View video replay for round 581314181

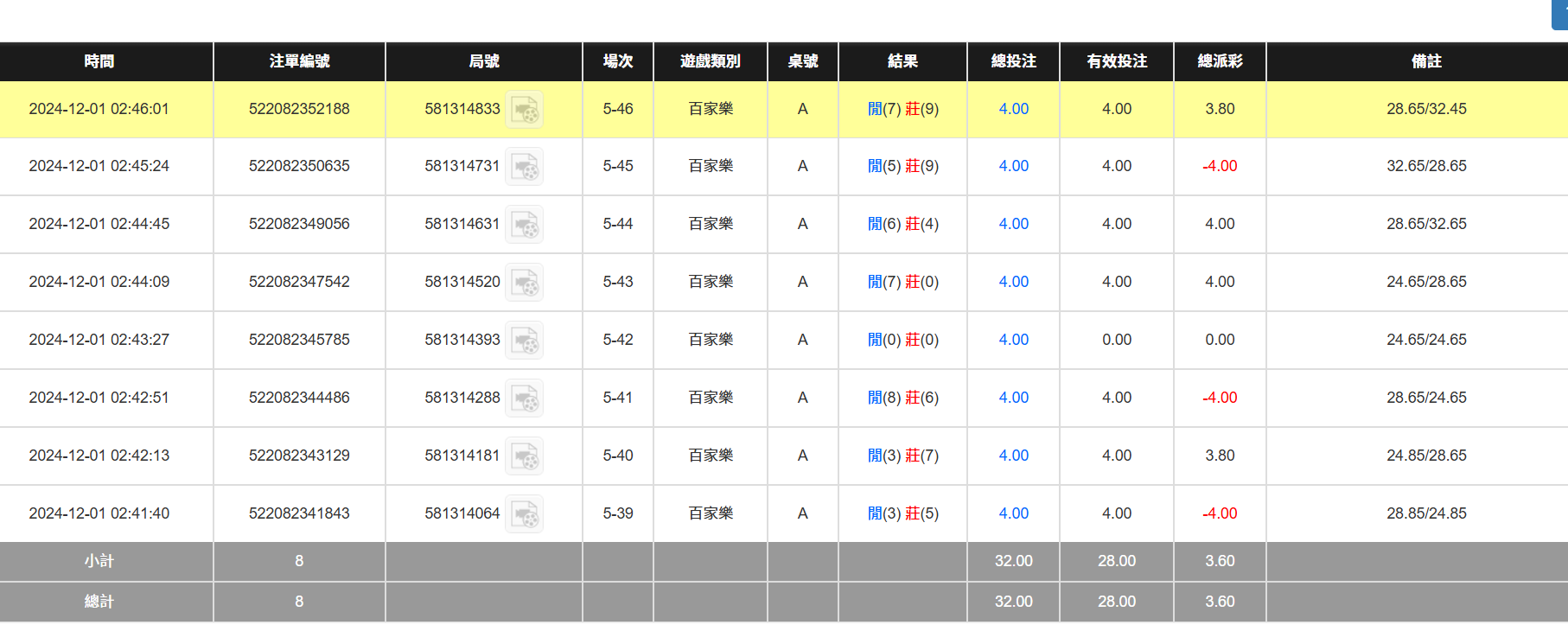(x=524, y=456)
